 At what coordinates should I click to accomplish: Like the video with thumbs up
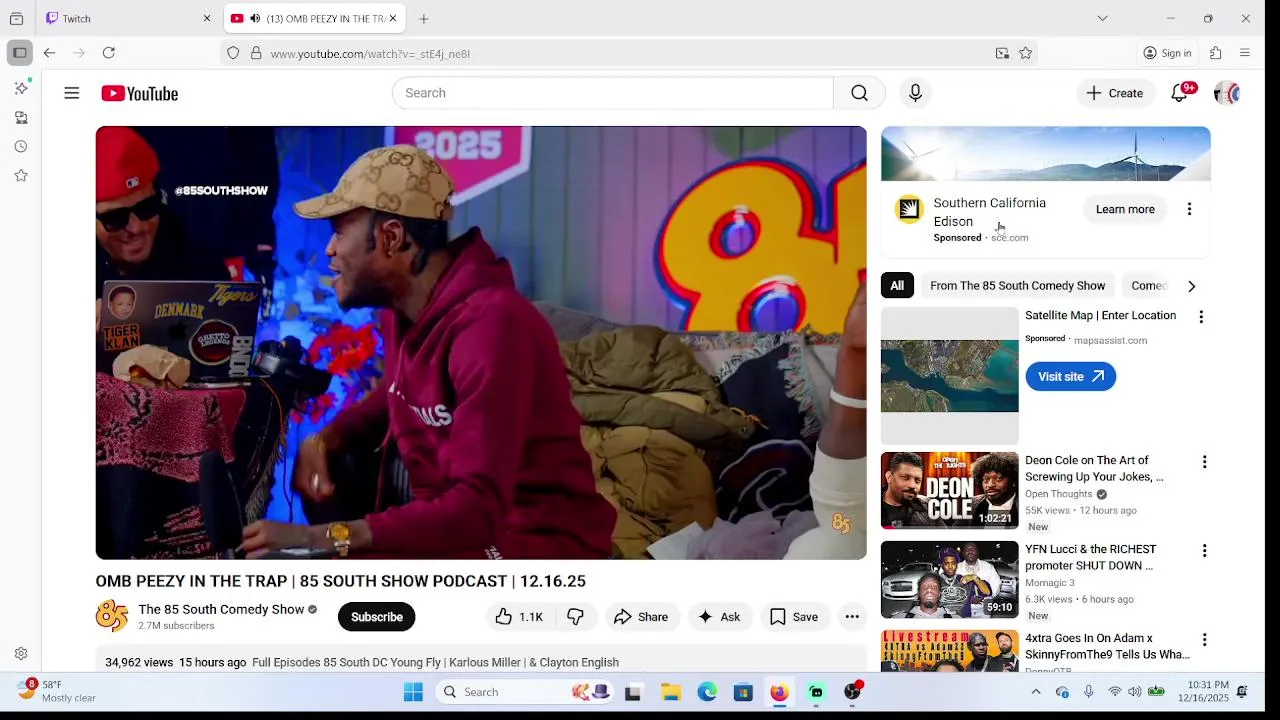pyautogui.click(x=519, y=617)
